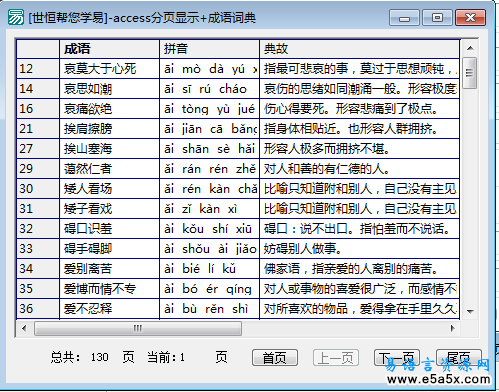Screen dimensions: 499x392
Task: Click the left arrow of horizontal scrollbar
Action: [24, 329]
